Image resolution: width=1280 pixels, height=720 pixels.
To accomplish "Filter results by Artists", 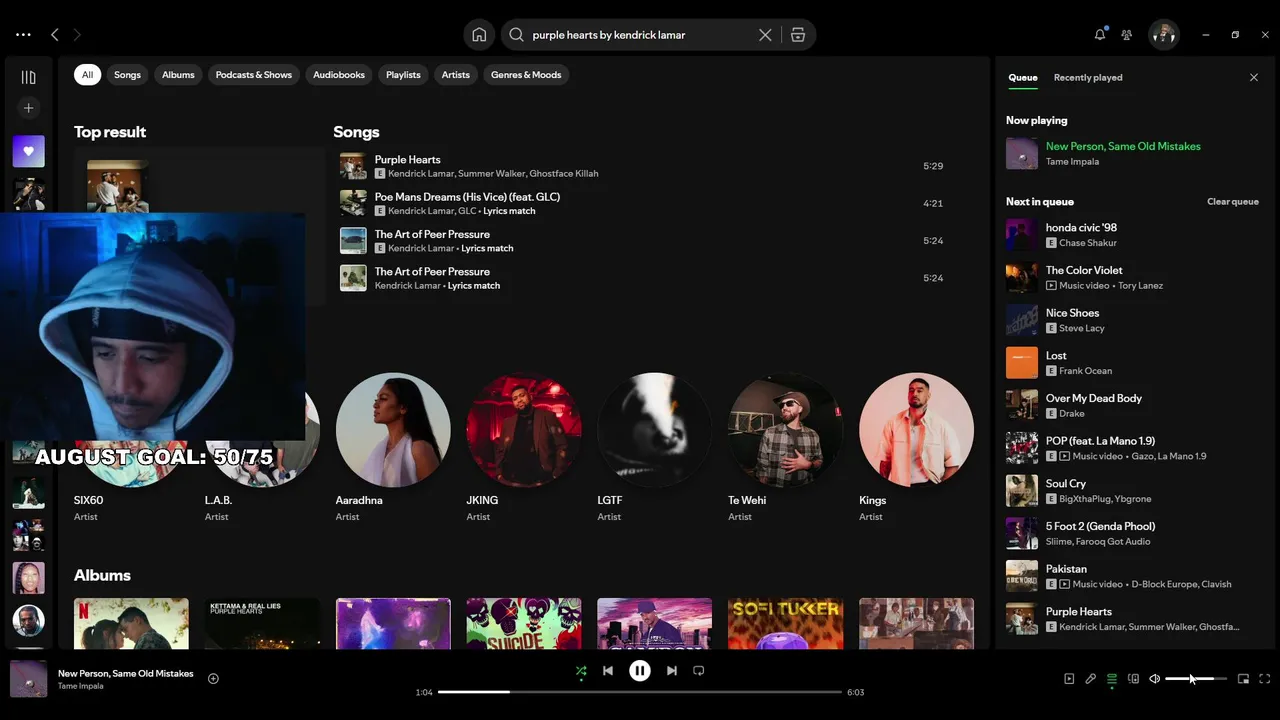I will click(456, 75).
